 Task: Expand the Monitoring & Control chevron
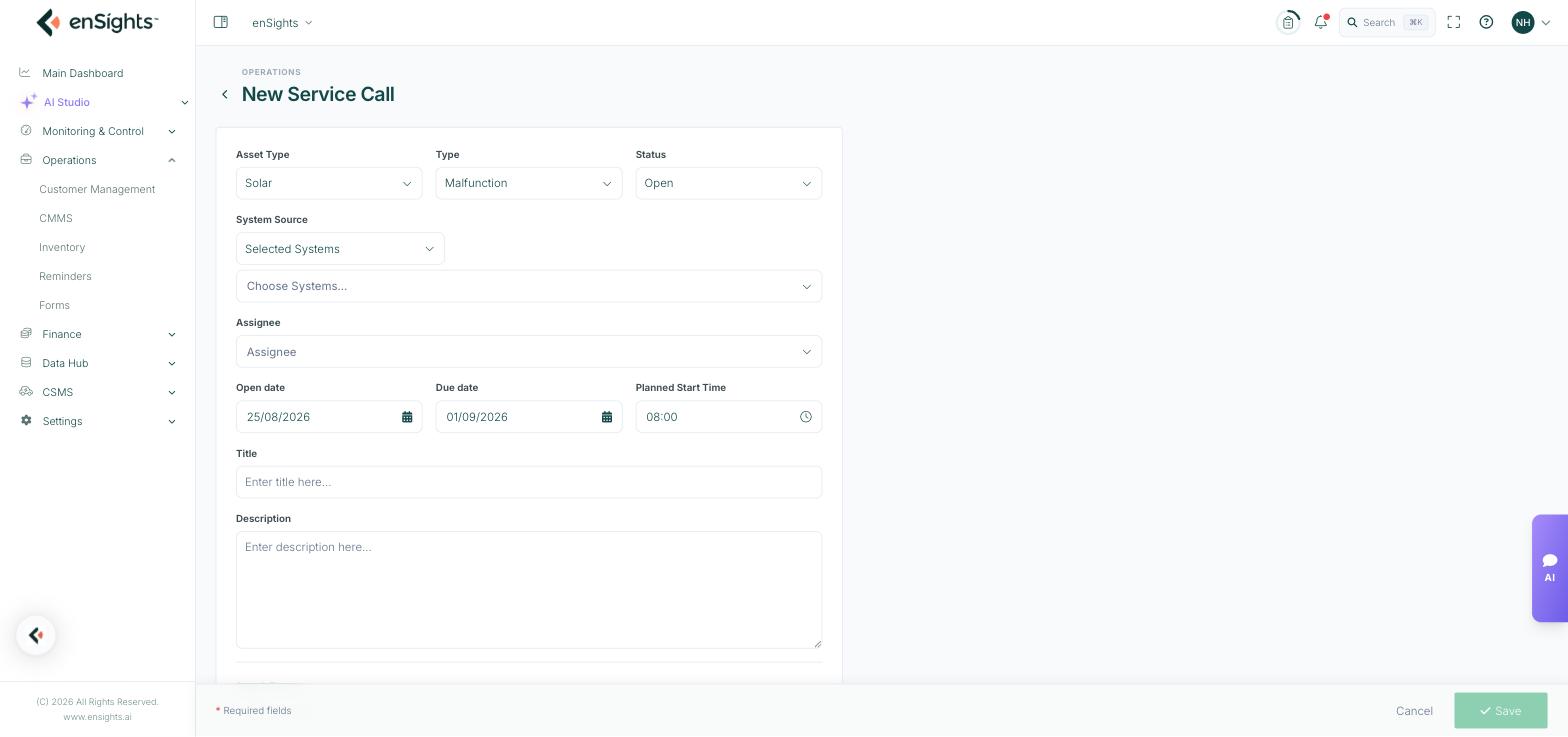(x=171, y=131)
